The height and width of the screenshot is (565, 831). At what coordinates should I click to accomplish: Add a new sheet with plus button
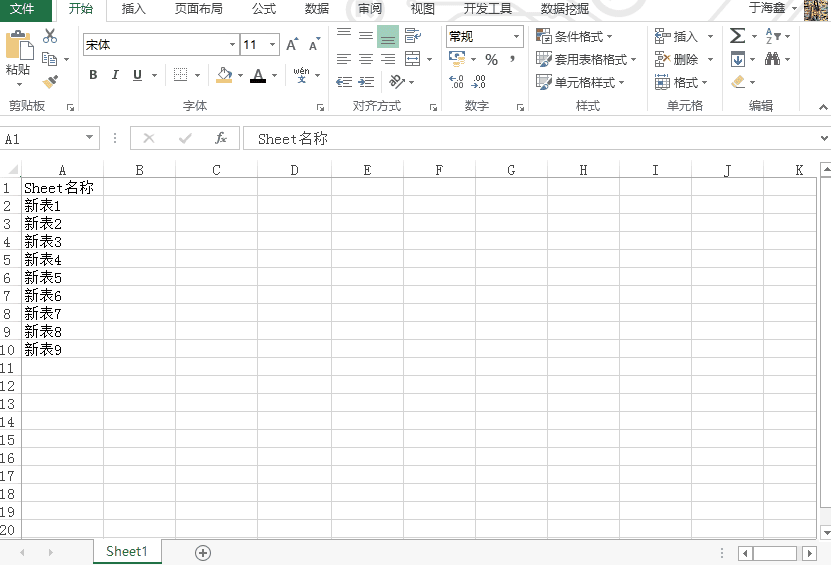coord(202,553)
